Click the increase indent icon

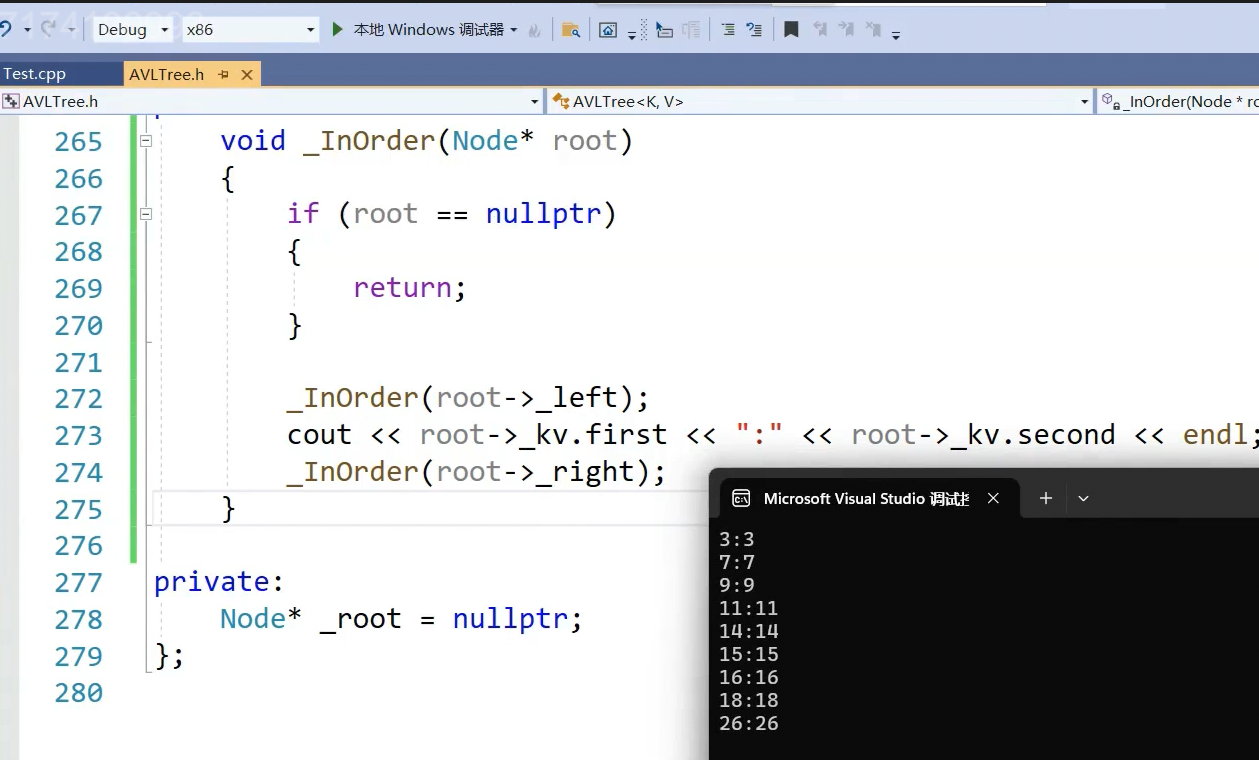click(x=754, y=30)
